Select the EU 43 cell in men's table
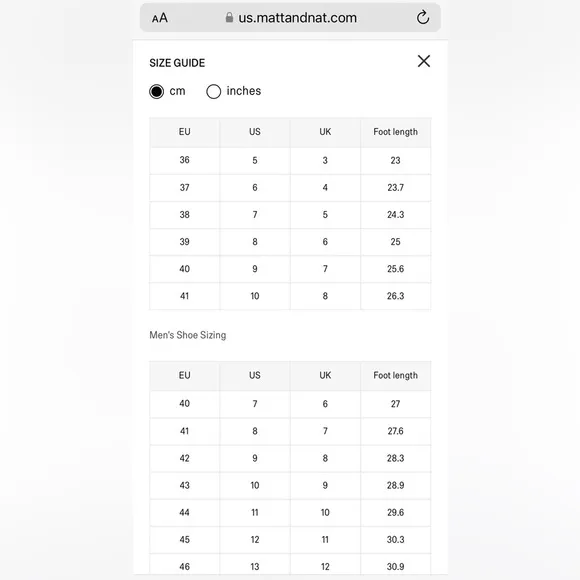Viewport: 580px width, 580px height. 184,485
